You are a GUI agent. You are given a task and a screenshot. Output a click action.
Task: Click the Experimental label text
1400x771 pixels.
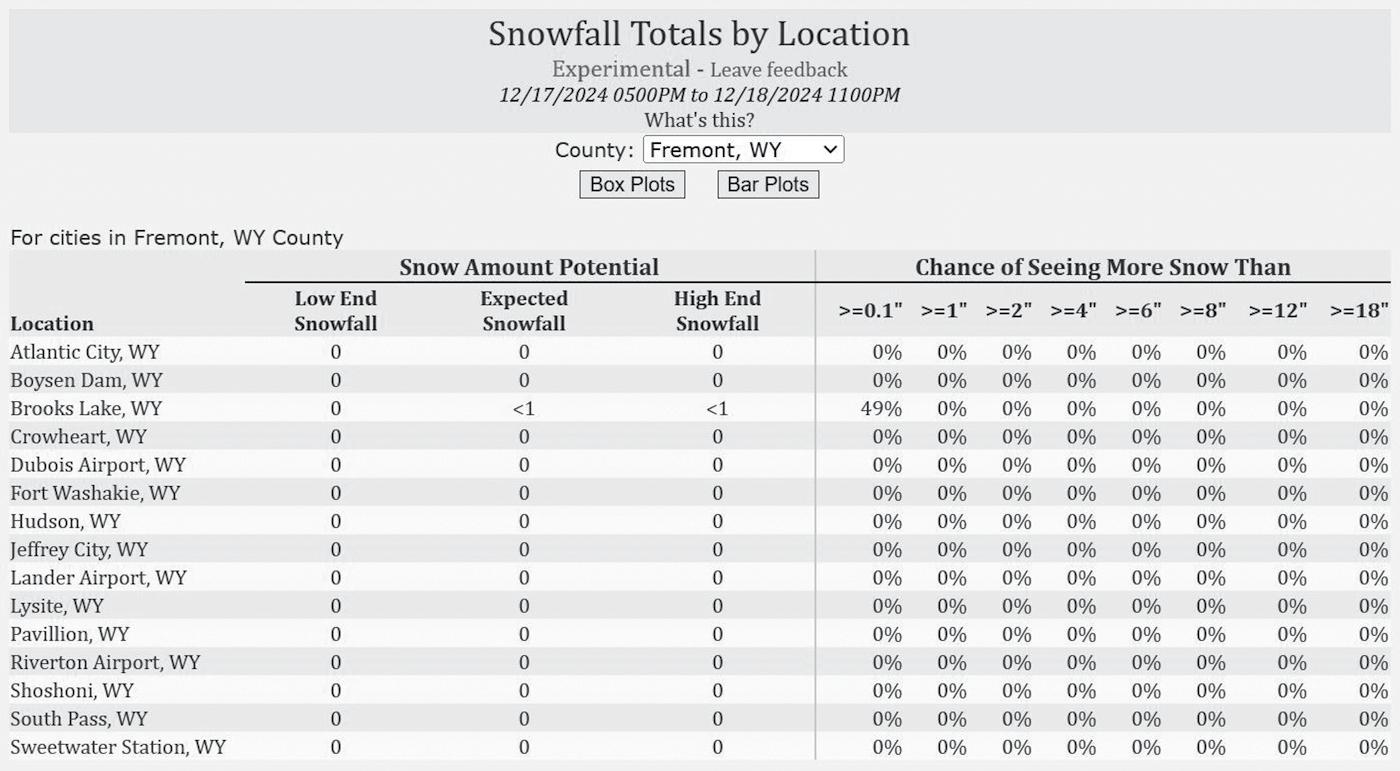pos(620,69)
